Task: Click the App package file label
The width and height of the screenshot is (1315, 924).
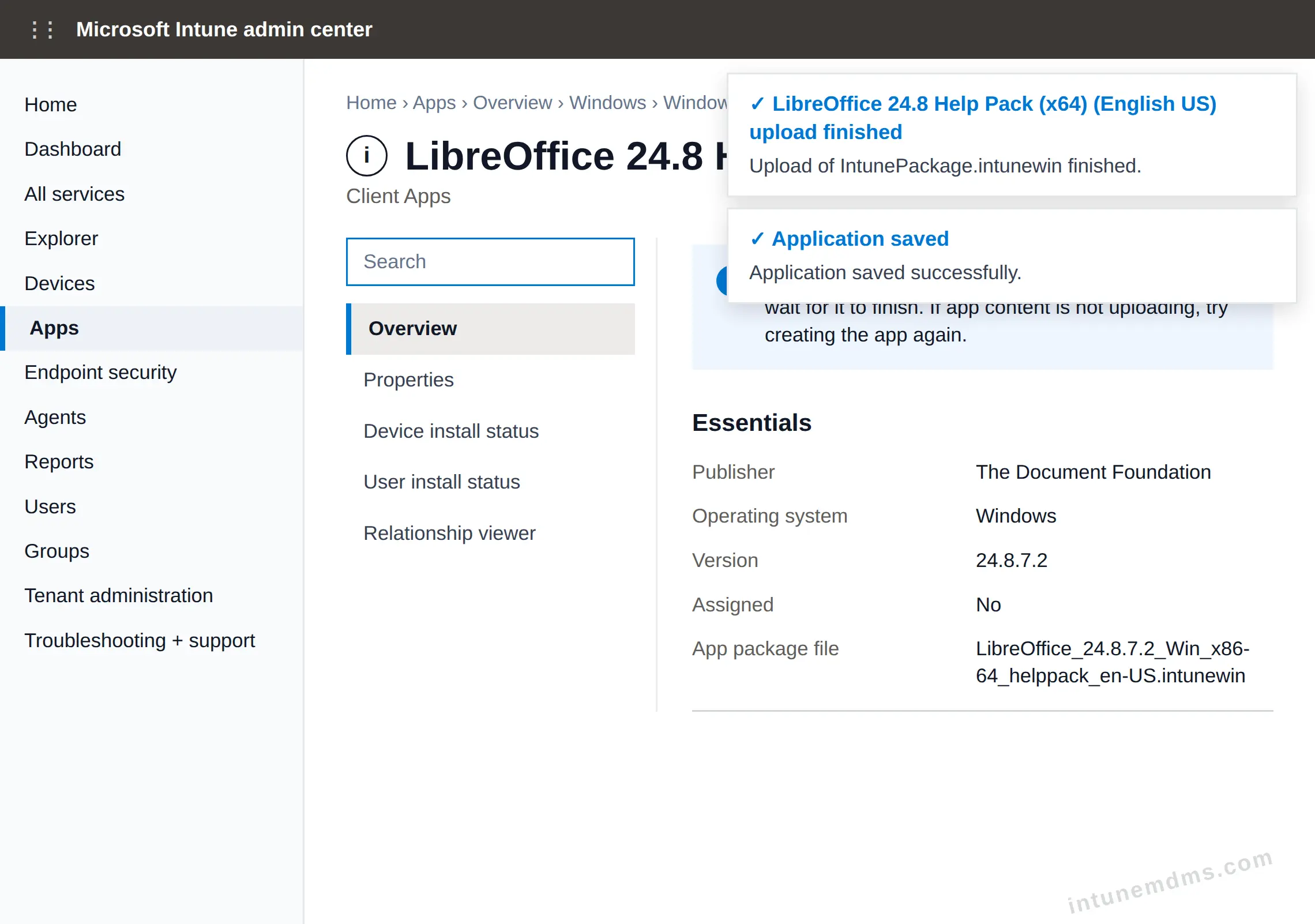Action: tap(765, 649)
